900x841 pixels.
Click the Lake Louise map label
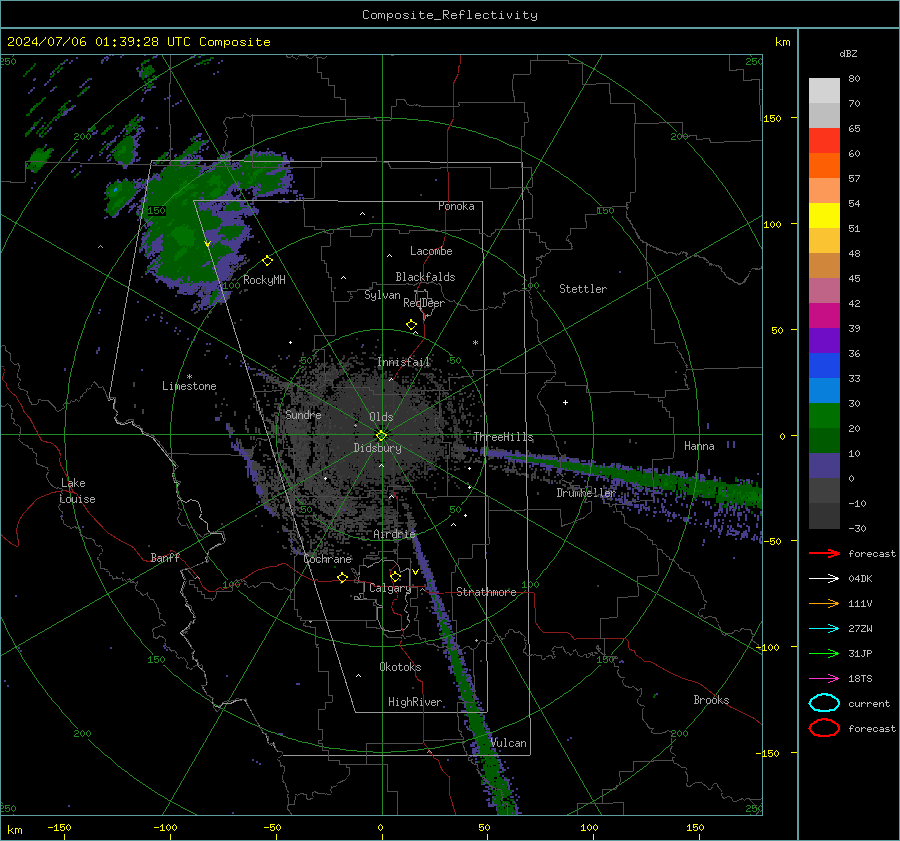(x=78, y=491)
